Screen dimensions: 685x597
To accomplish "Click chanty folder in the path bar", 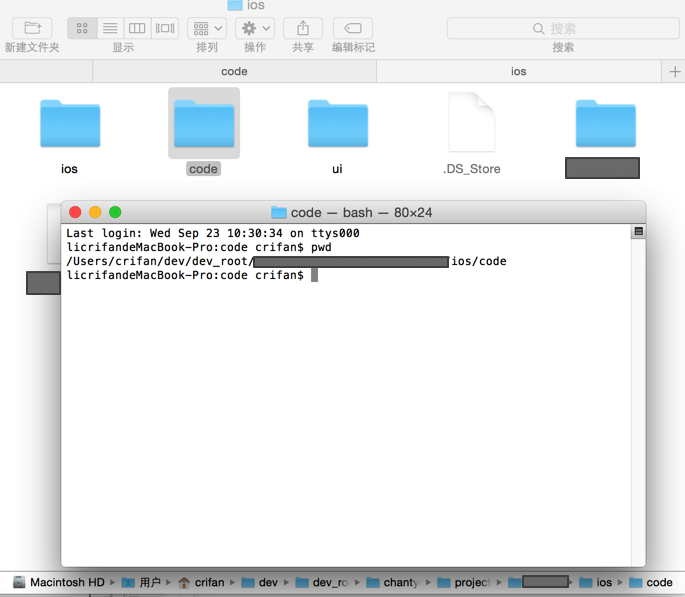I will coord(393,582).
